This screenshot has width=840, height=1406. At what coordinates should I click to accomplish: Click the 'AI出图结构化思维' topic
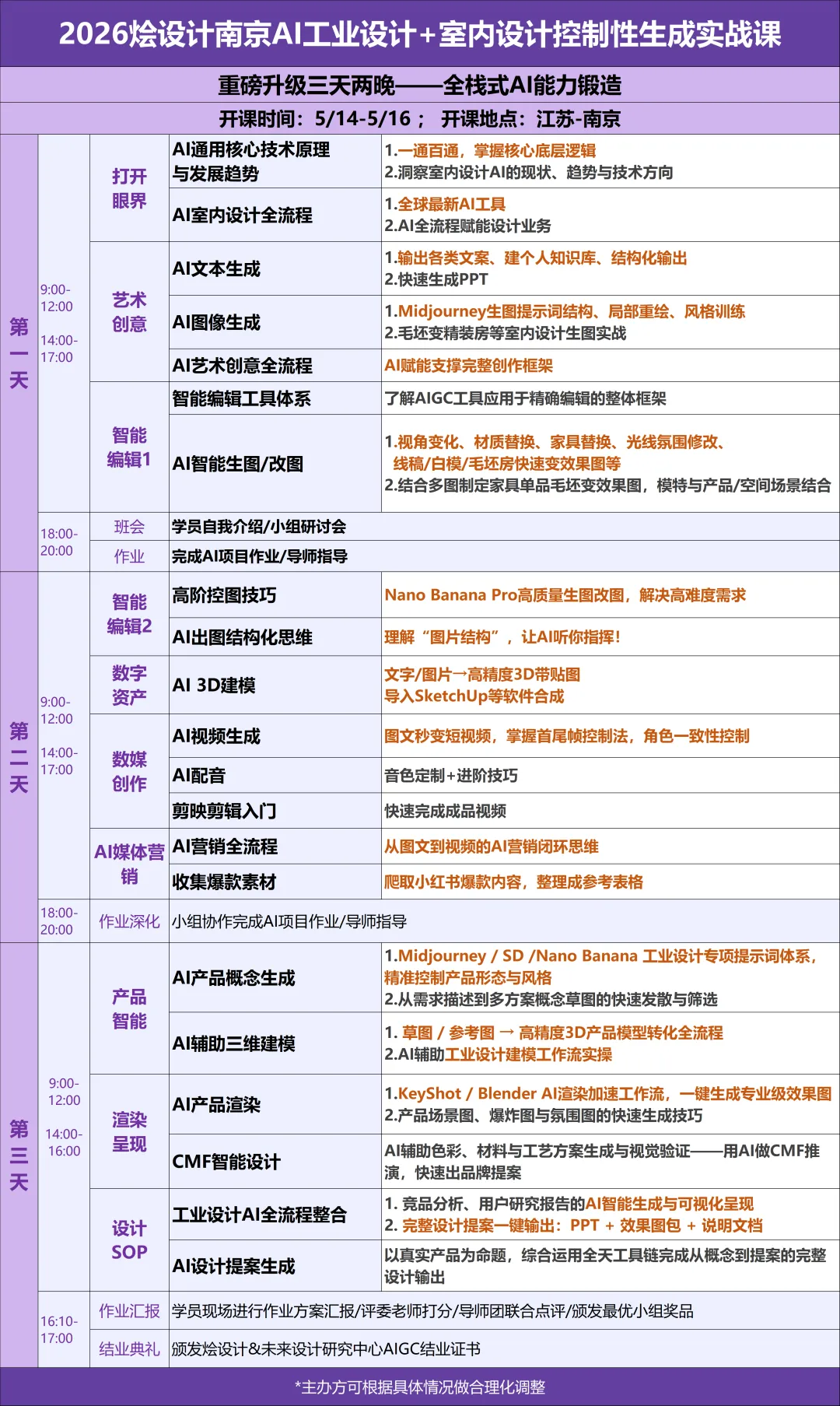(243, 637)
